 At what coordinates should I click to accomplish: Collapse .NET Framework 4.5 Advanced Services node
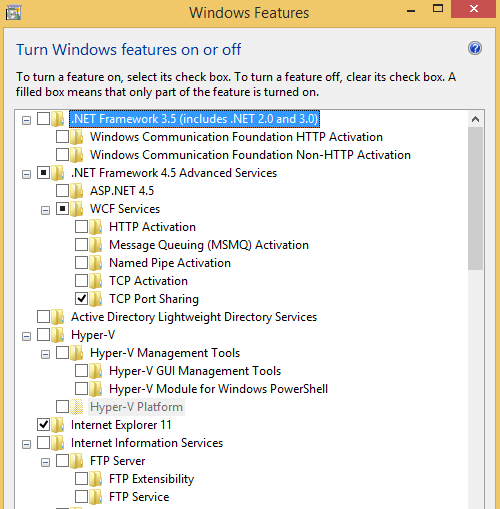tap(26, 174)
